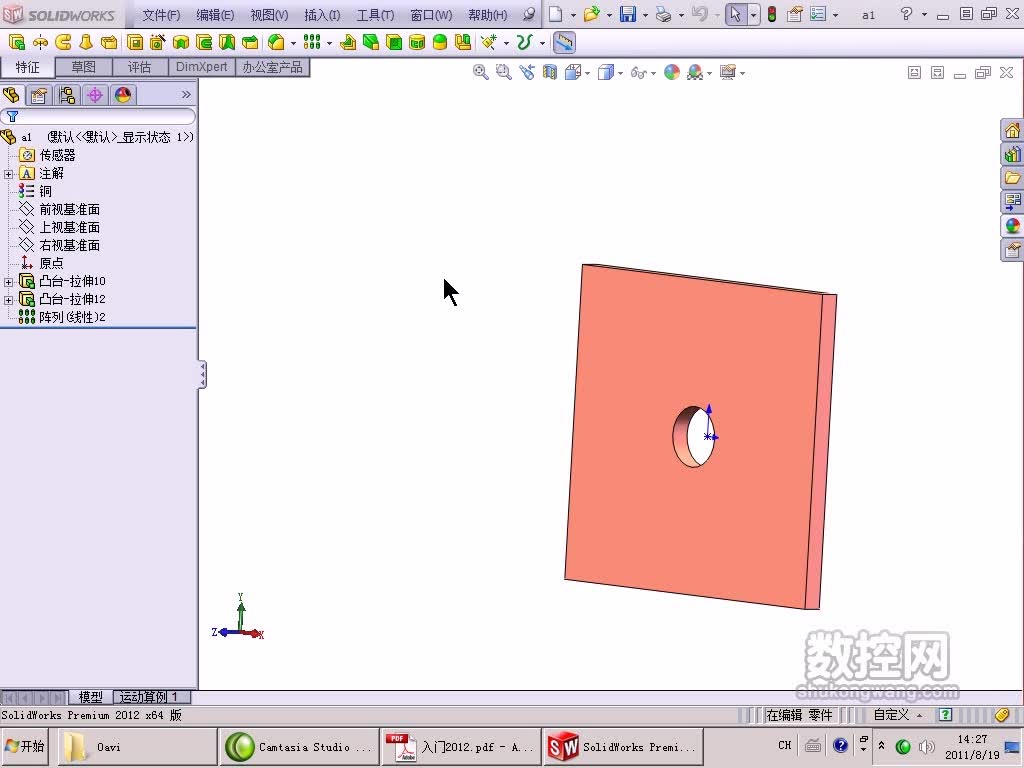Select the Zoom to Fit icon
This screenshot has height=768, width=1024.
[481, 72]
